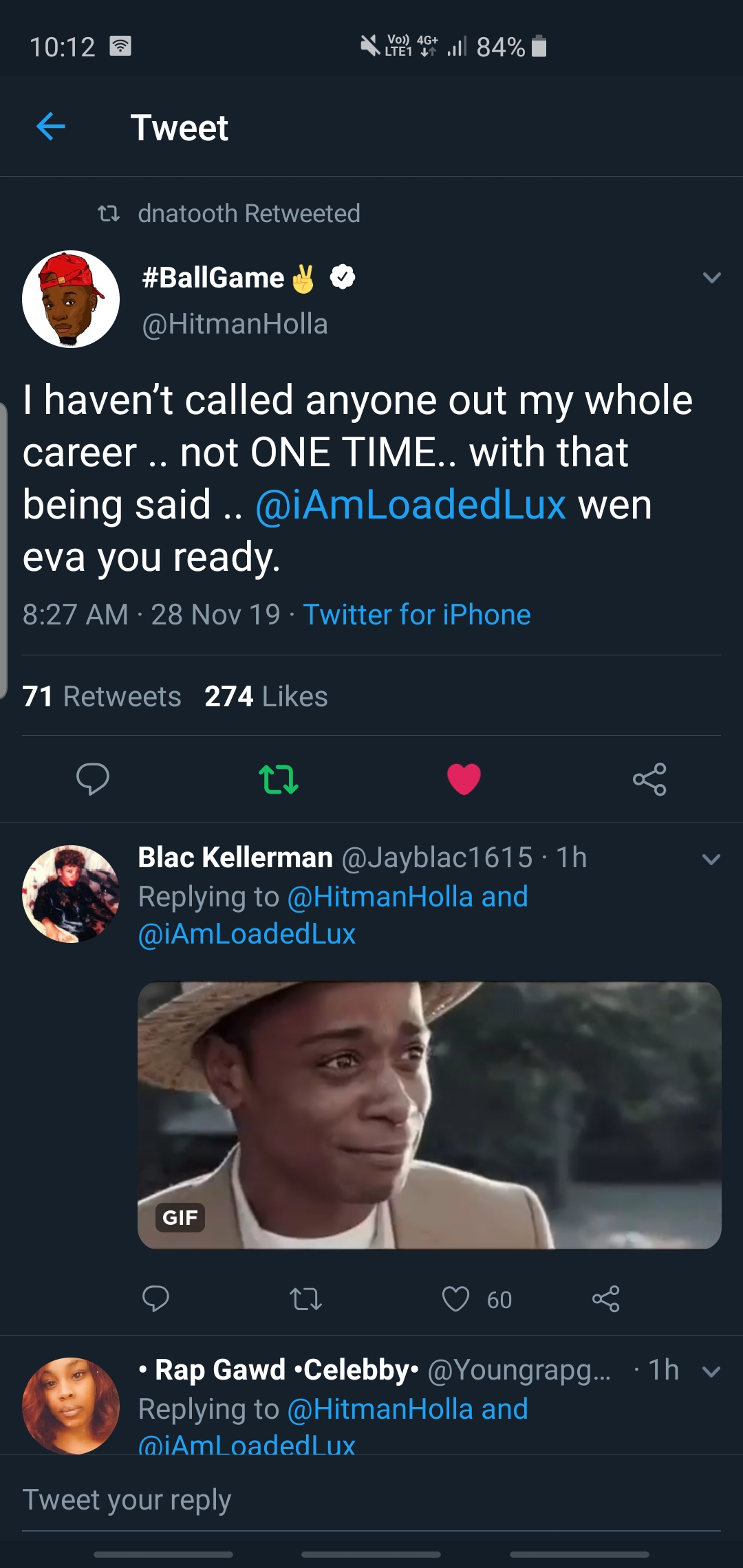
Task: Expand options chevron on Blac Kellerman's reply
Action: [711, 859]
